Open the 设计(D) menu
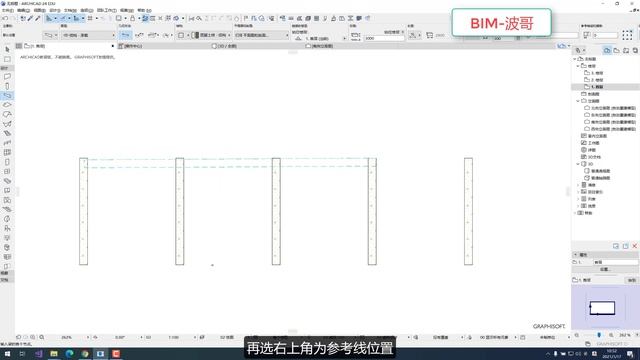The height and width of the screenshot is (360, 640). [x=55, y=10]
